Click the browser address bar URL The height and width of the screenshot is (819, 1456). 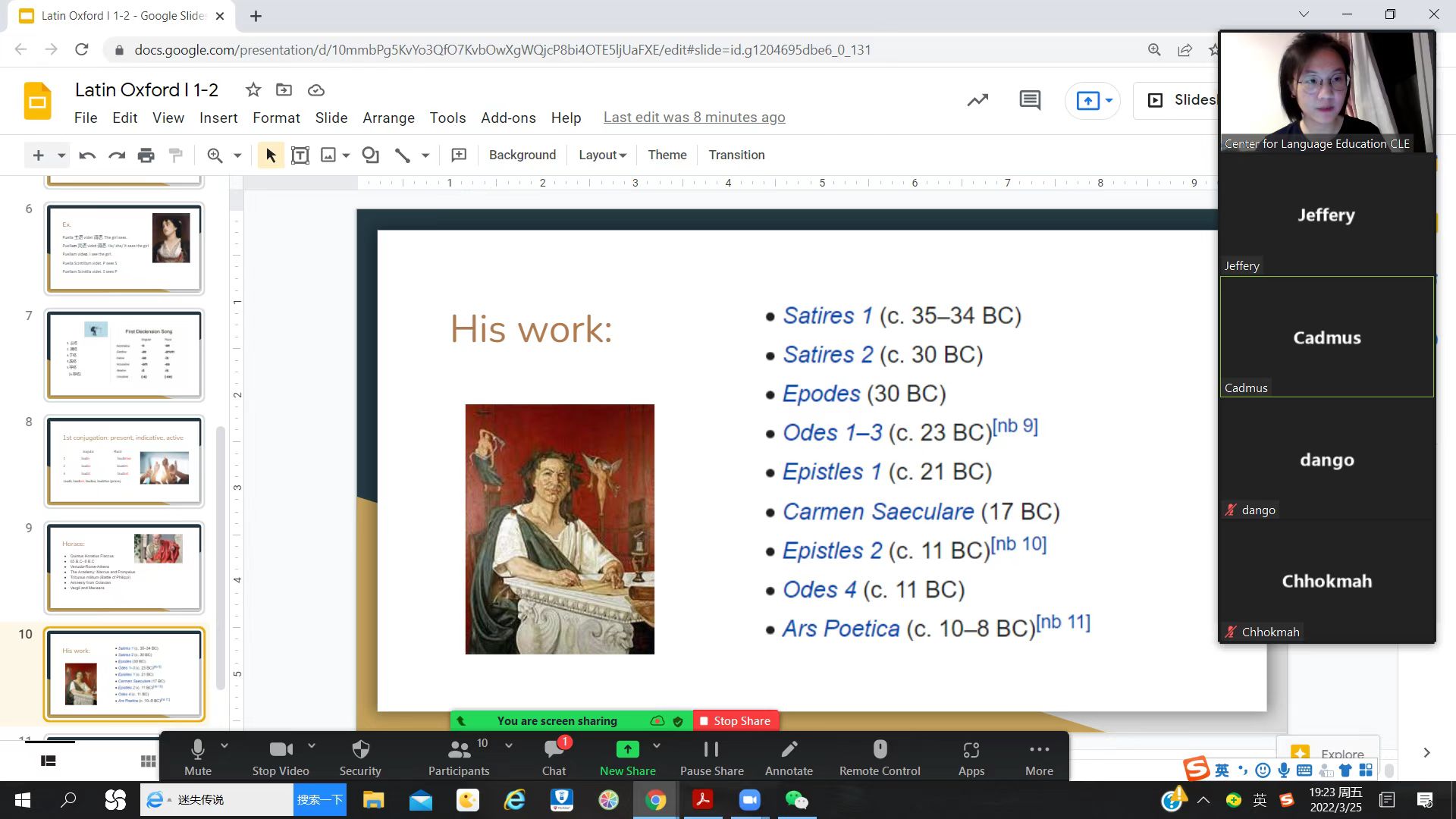tap(502, 50)
